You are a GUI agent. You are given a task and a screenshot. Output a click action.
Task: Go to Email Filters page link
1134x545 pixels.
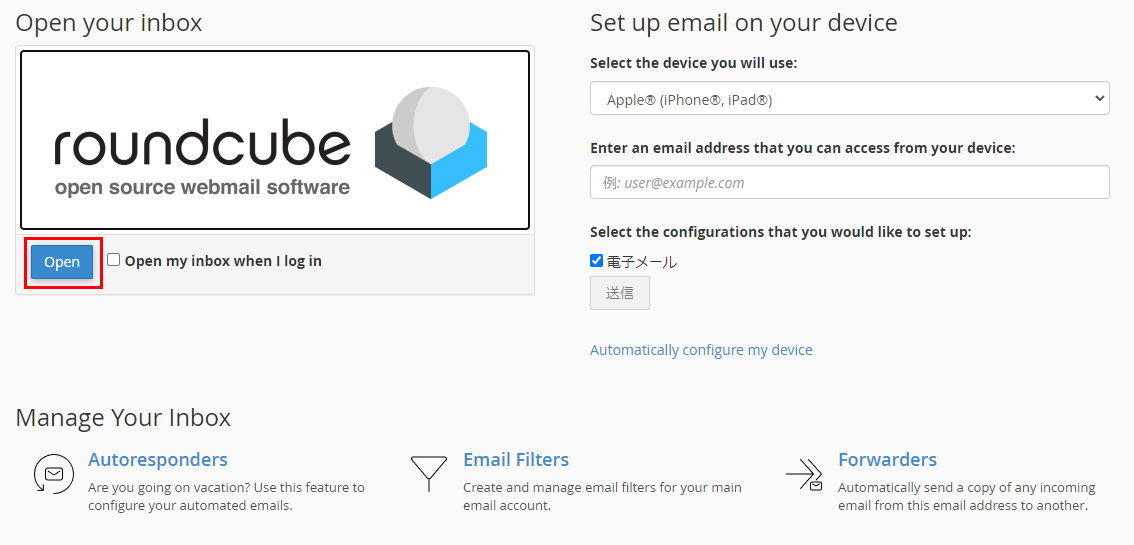click(516, 460)
